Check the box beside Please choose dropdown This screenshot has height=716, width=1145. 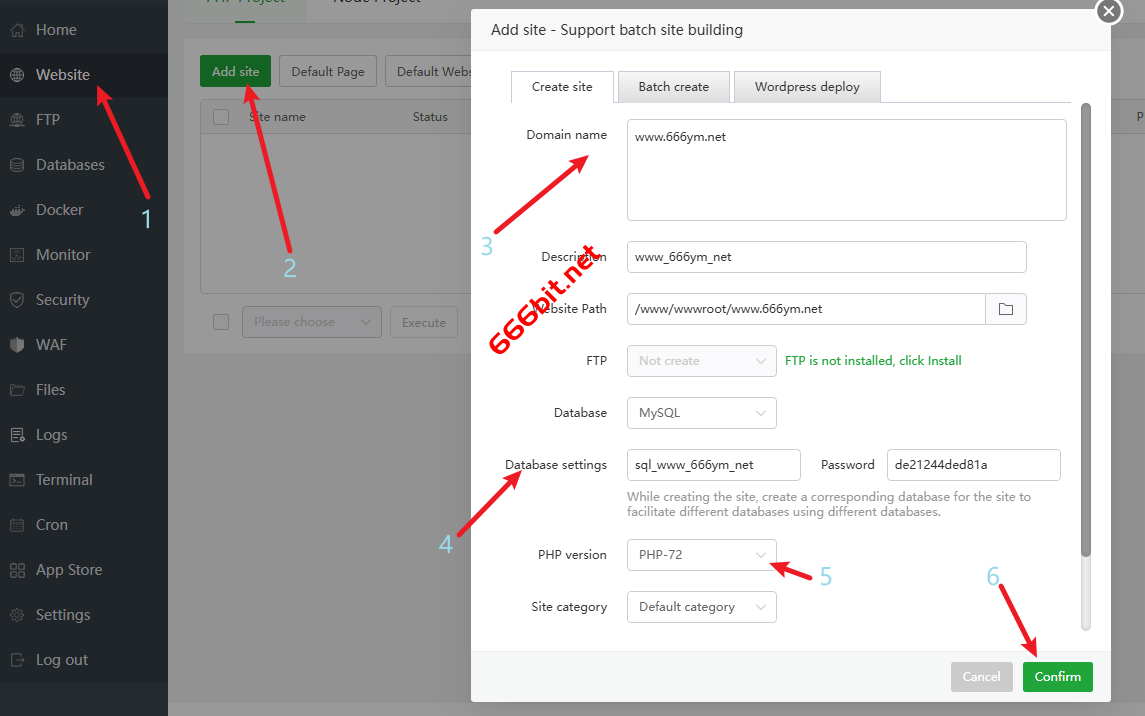point(221,322)
